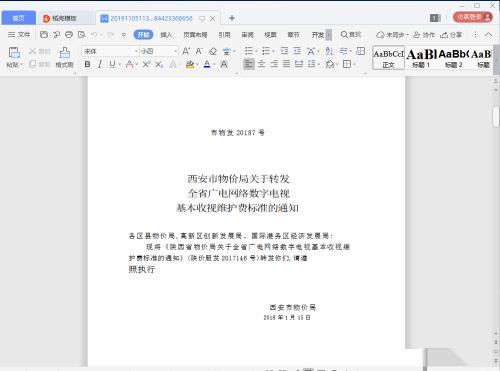500x371 pixels.
Task: Toggle italic formatting
Action: [x=100, y=64]
